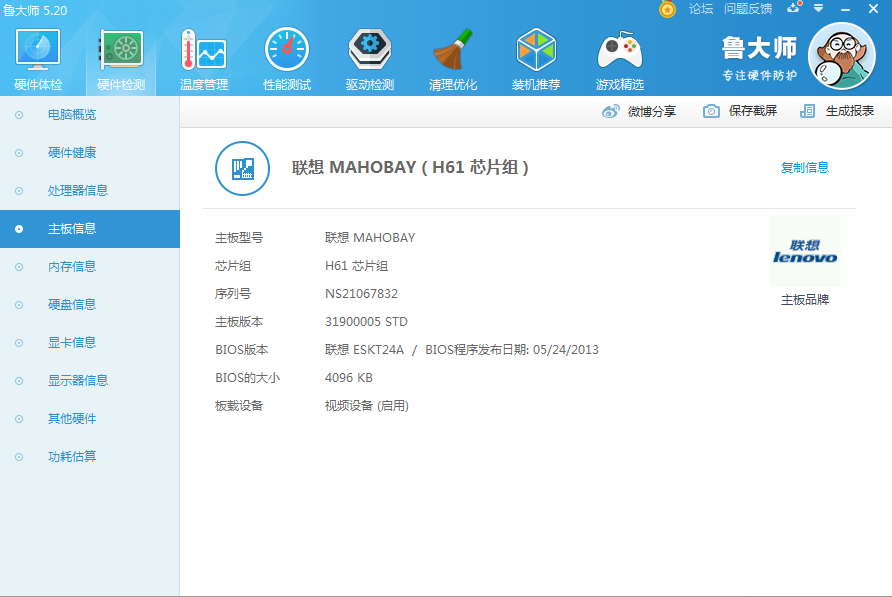Click the 保存截屏 button

tap(740, 111)
